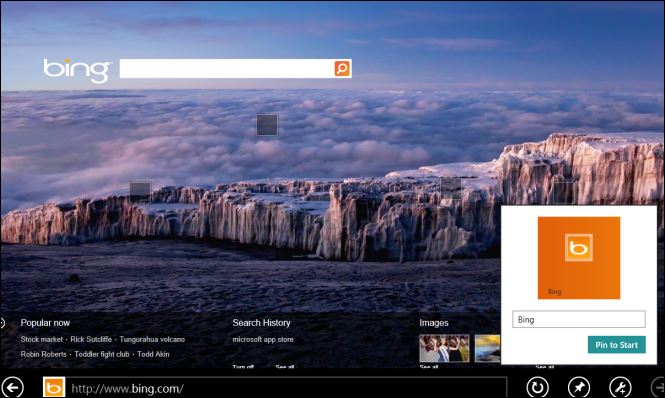Click the refresh page icon
Screen dimensions: 665x398
click(537, 387)
